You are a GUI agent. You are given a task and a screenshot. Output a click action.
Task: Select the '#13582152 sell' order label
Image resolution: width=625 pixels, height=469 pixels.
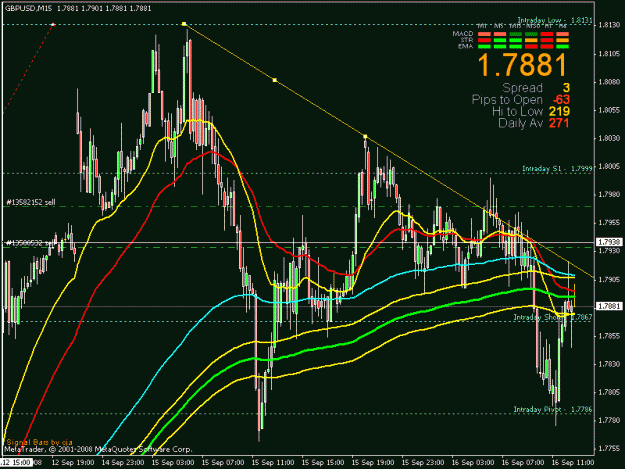(31, 202)
